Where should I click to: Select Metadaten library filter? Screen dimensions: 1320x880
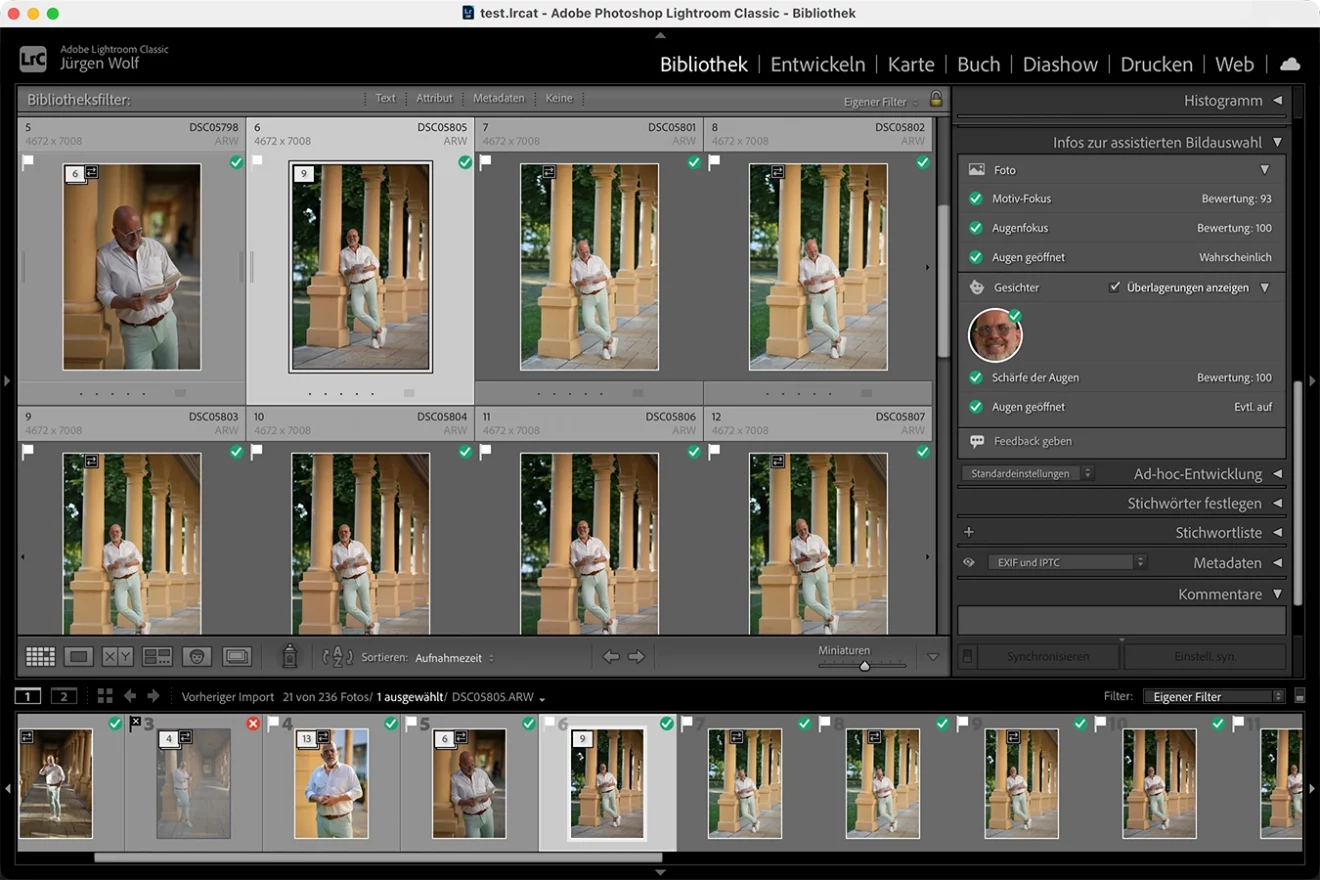499,98
